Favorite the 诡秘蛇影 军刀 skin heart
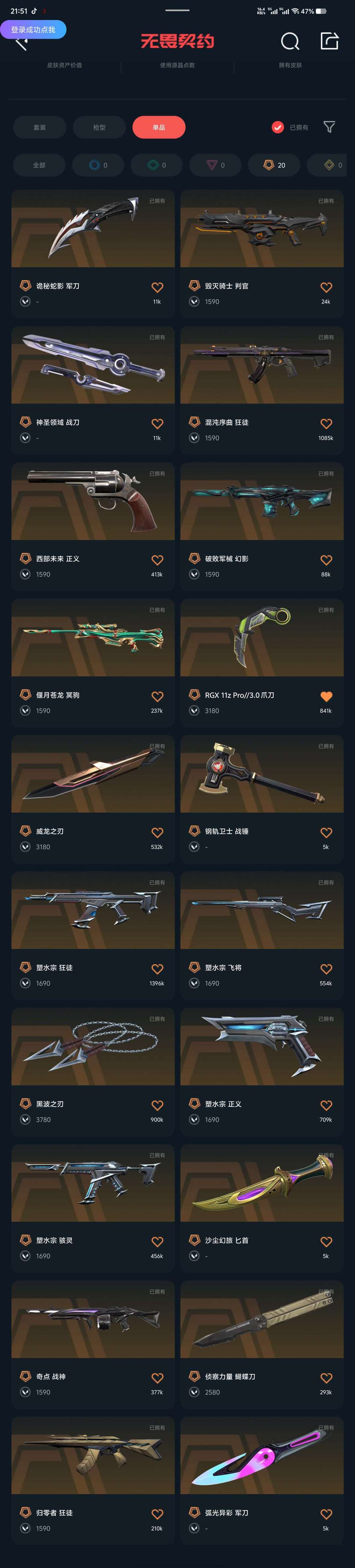This screenshot has width=355, height=1568. point(157,287)
